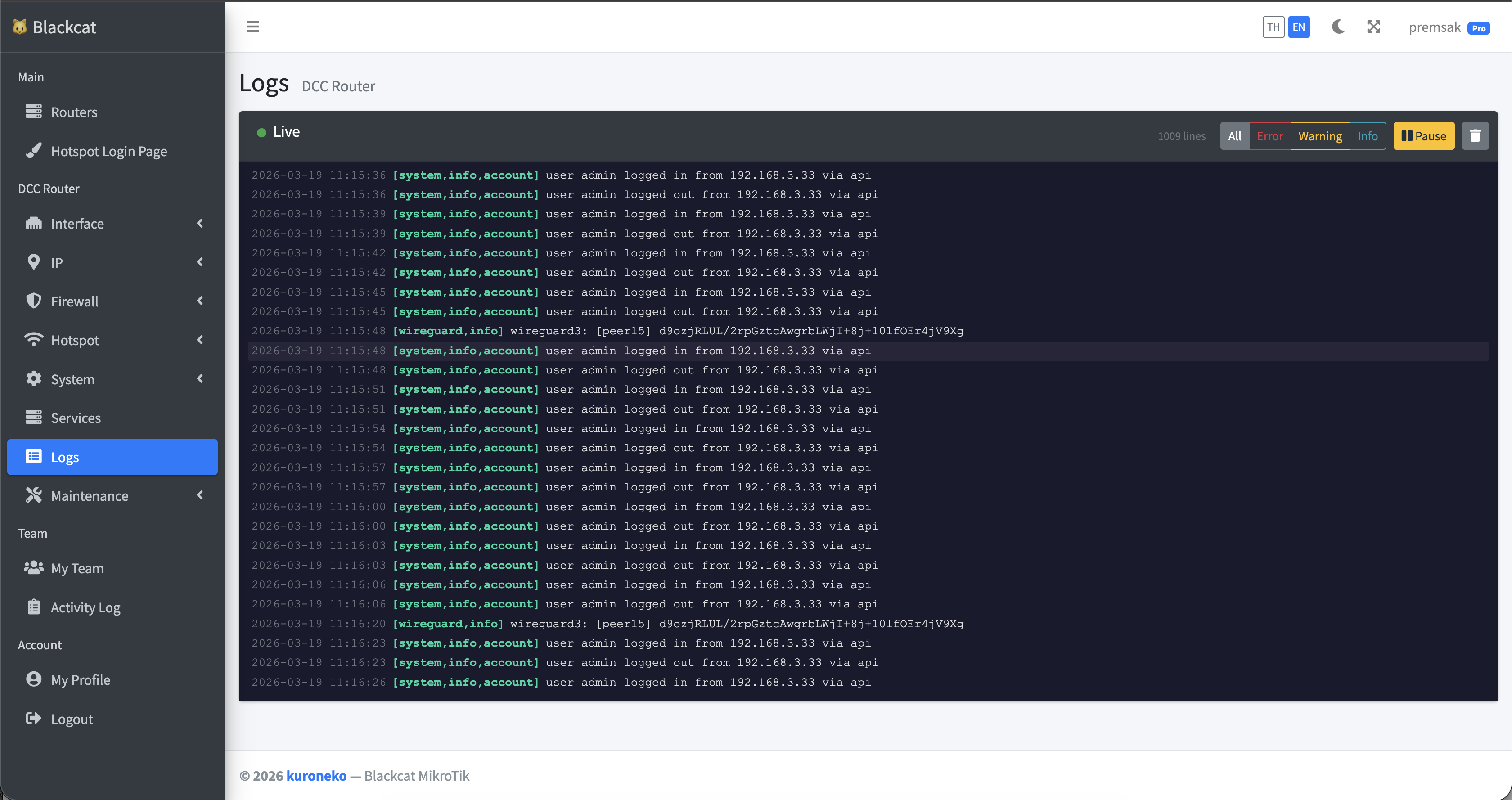Filter logs by Warning
1512x800 pixels.
tap(1319, 136)
